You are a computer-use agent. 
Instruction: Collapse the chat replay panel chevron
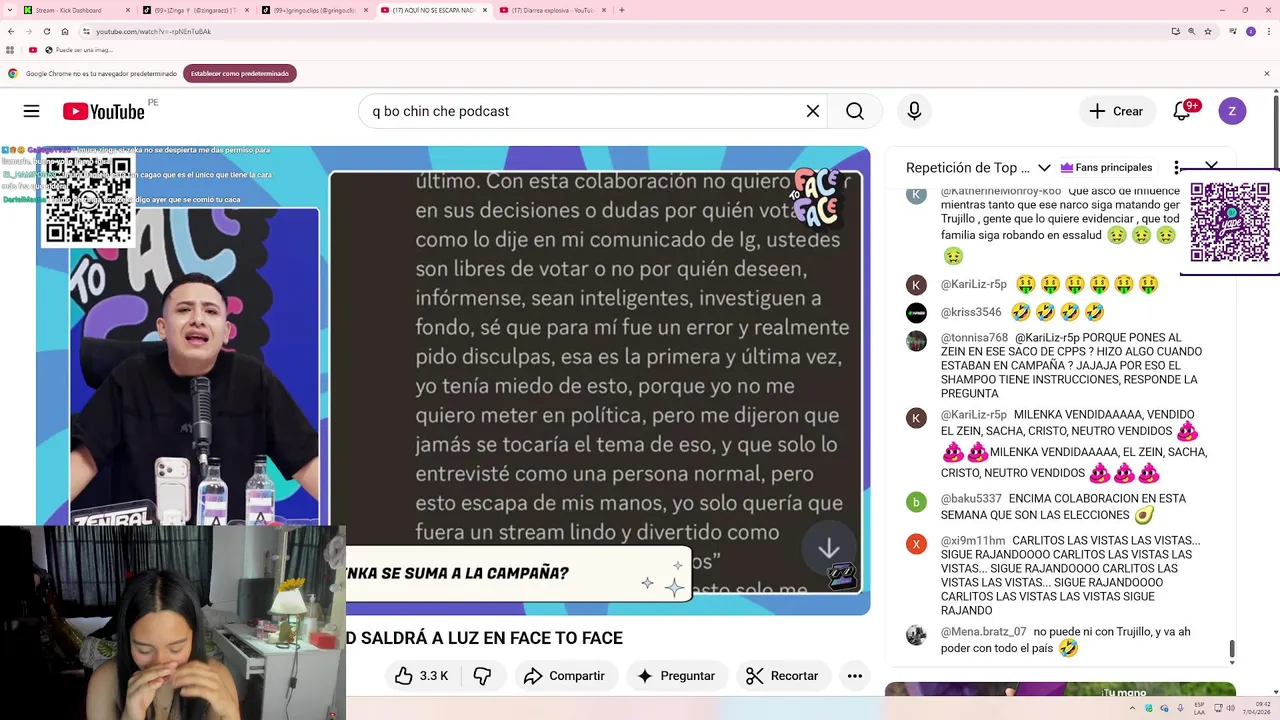pos(1211,166)
